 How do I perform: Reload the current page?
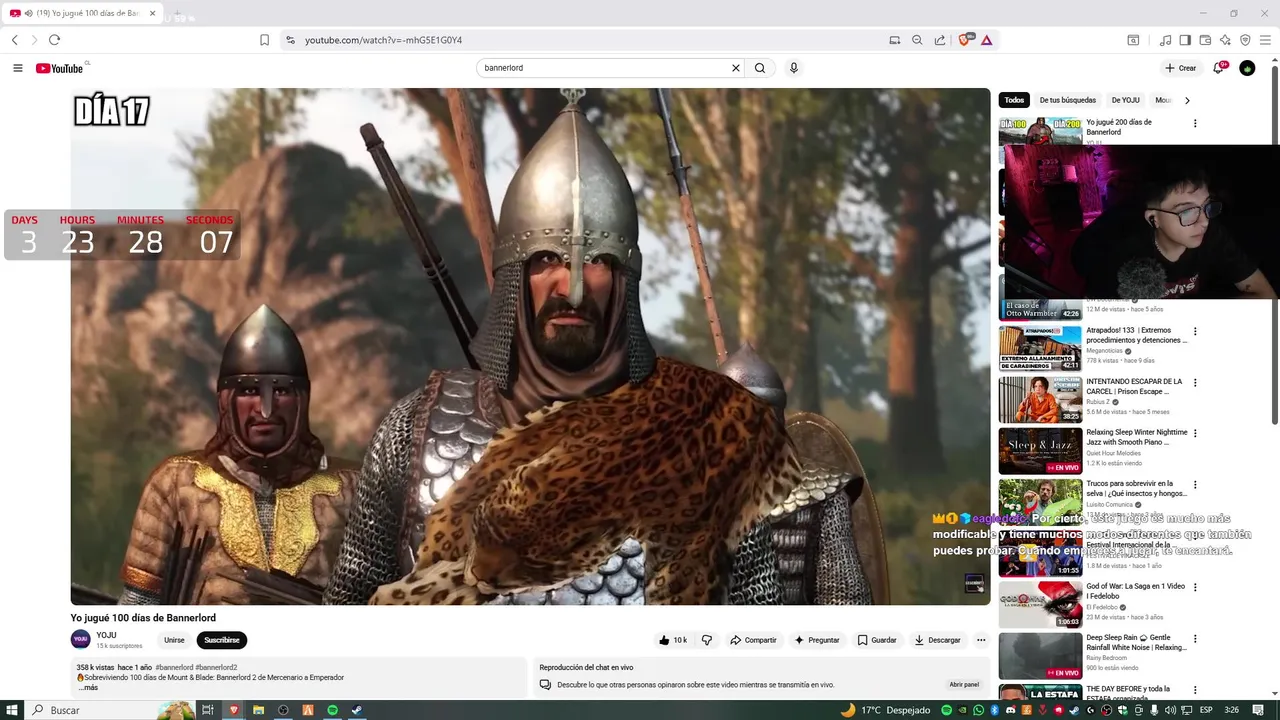[x=54, y=40]
